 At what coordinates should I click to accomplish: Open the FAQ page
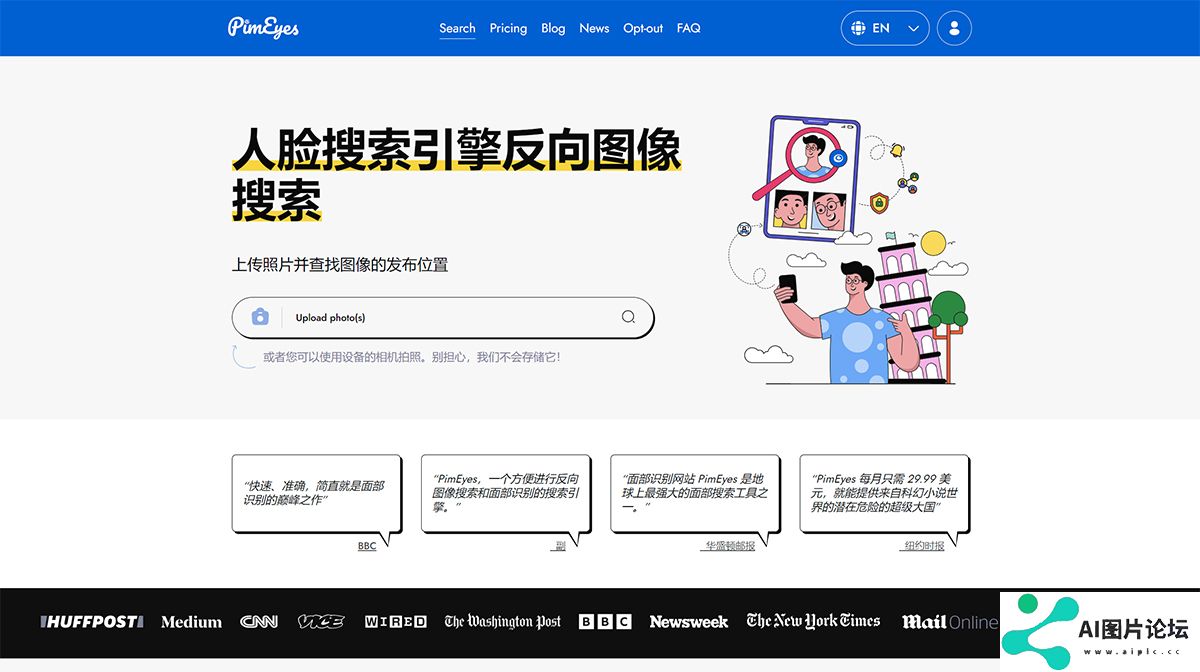click(x=688, y=28)
